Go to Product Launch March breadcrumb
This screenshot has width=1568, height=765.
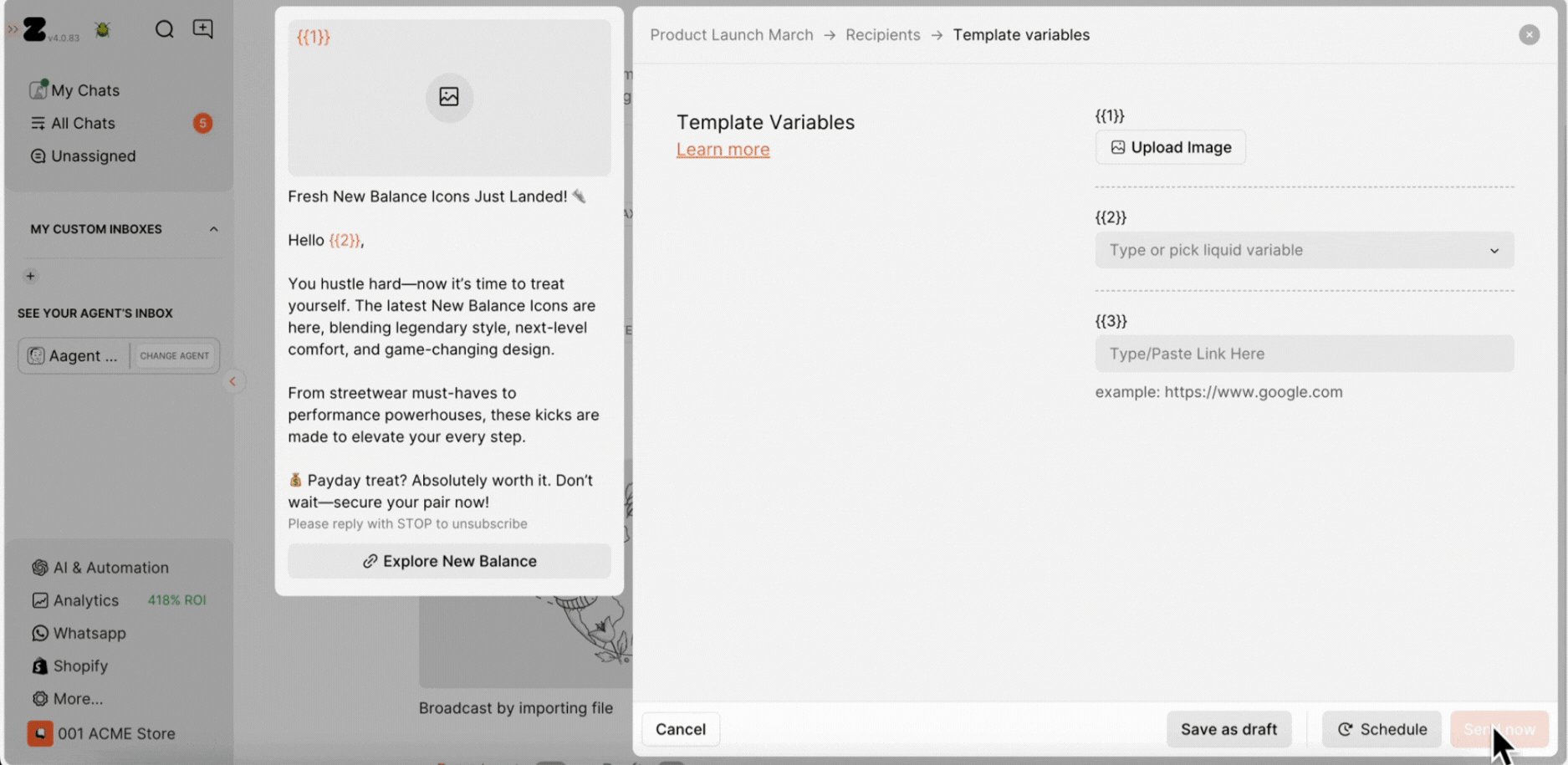[x=732, y=35]
